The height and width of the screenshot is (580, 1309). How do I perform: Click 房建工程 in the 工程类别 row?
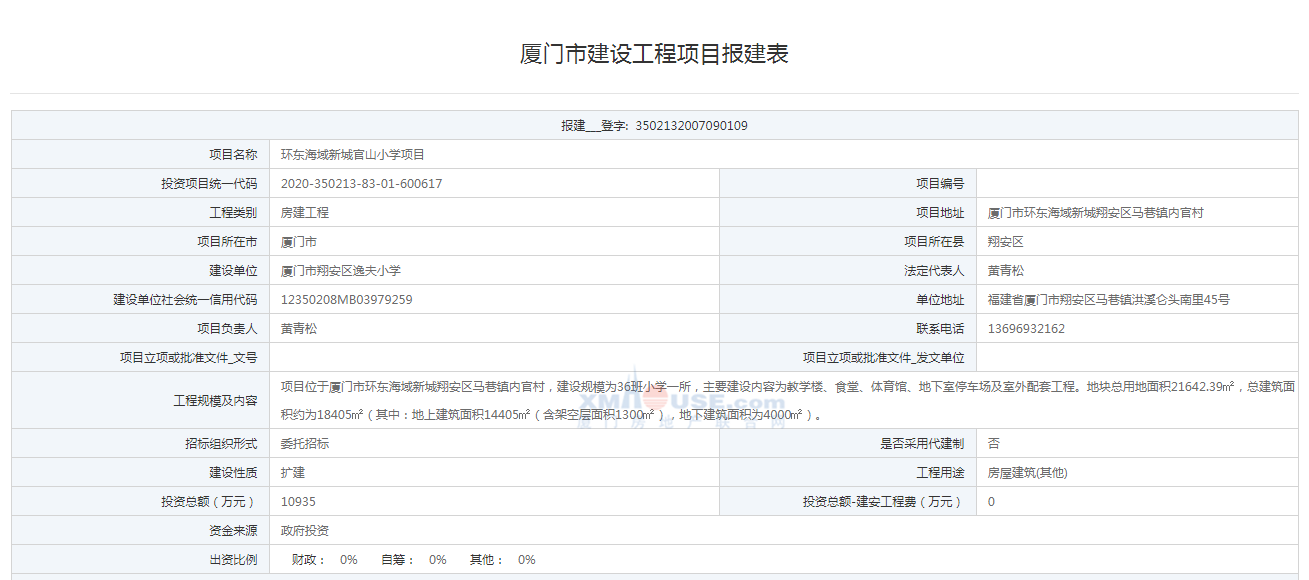[305, 213]
